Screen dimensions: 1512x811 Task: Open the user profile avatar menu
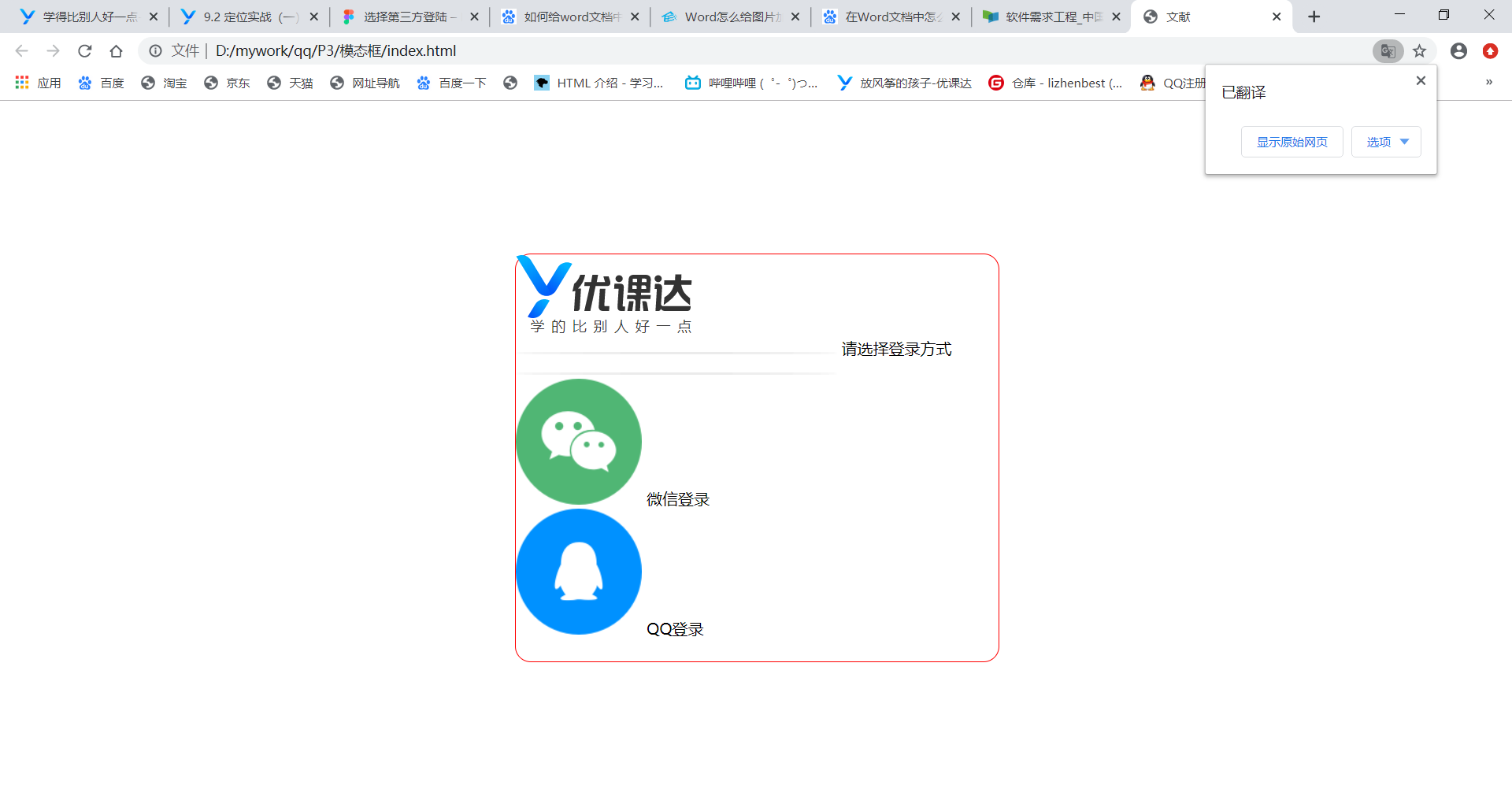tap(1458, 51)
